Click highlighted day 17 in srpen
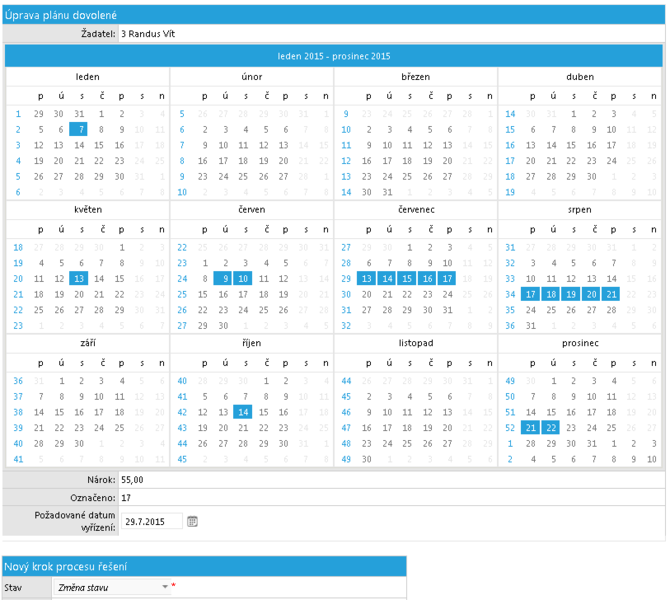The height and width of the screenshot is (600, 670). (x=530, y=294)
